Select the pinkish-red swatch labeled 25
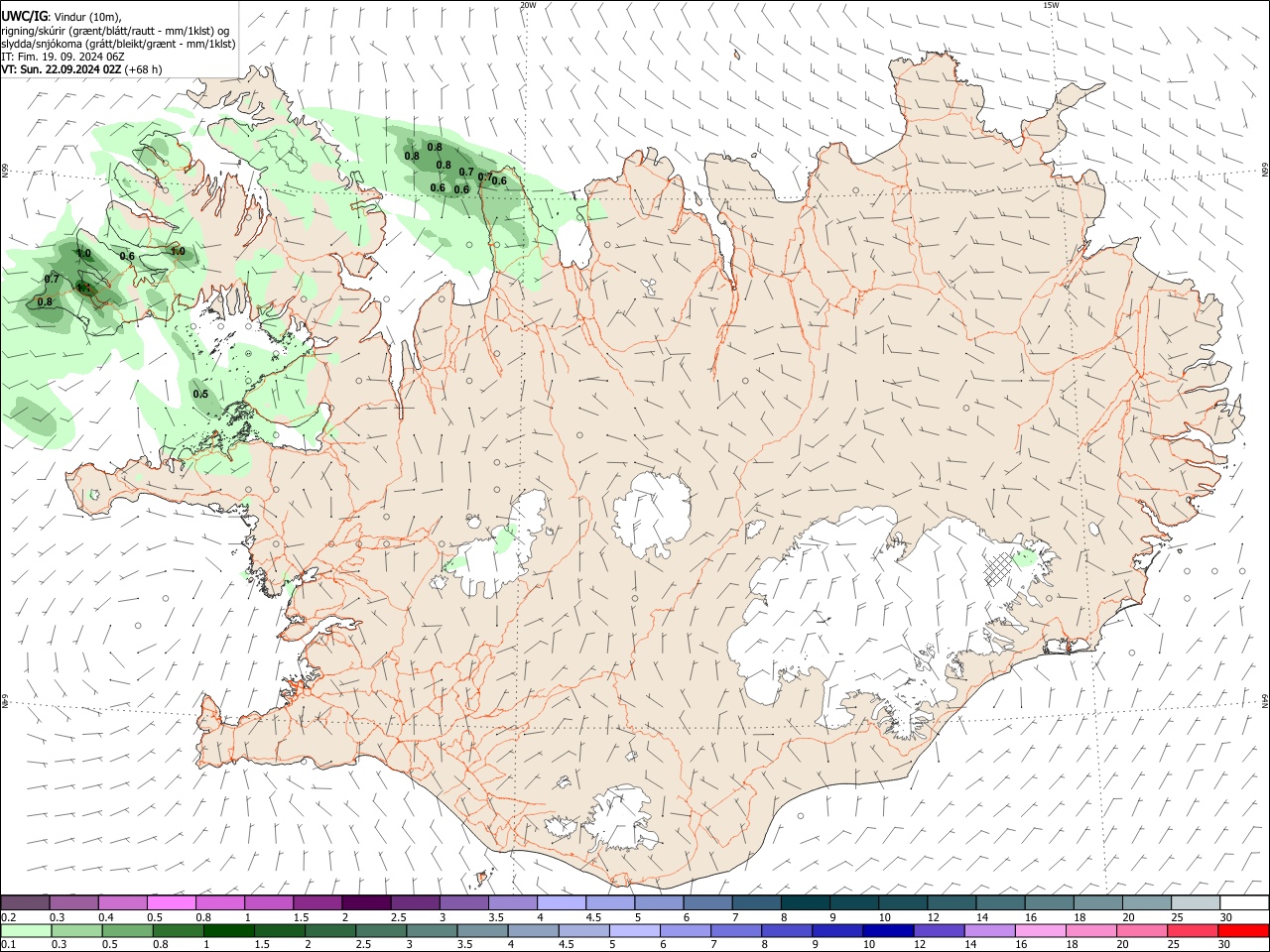 [1193, 930]
